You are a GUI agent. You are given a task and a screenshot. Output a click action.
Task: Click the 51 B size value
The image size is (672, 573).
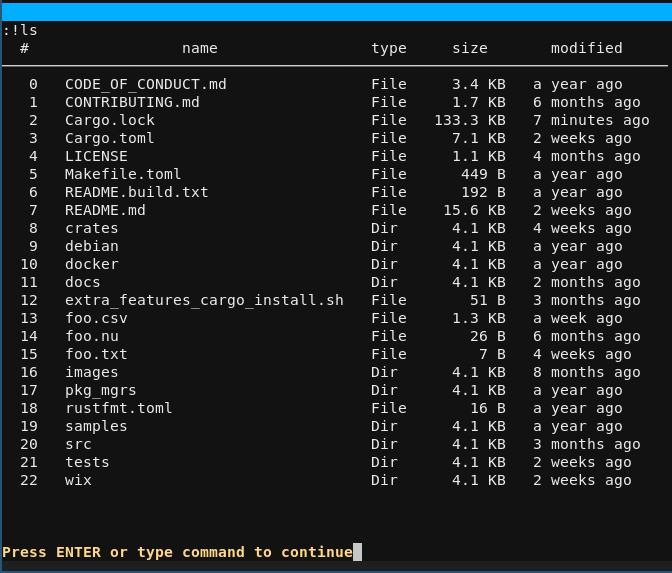(488, 300)
